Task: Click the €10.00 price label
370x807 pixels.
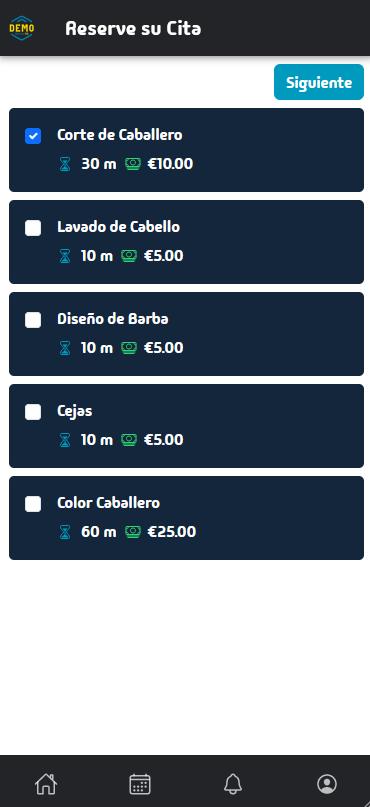Action: 170,164
